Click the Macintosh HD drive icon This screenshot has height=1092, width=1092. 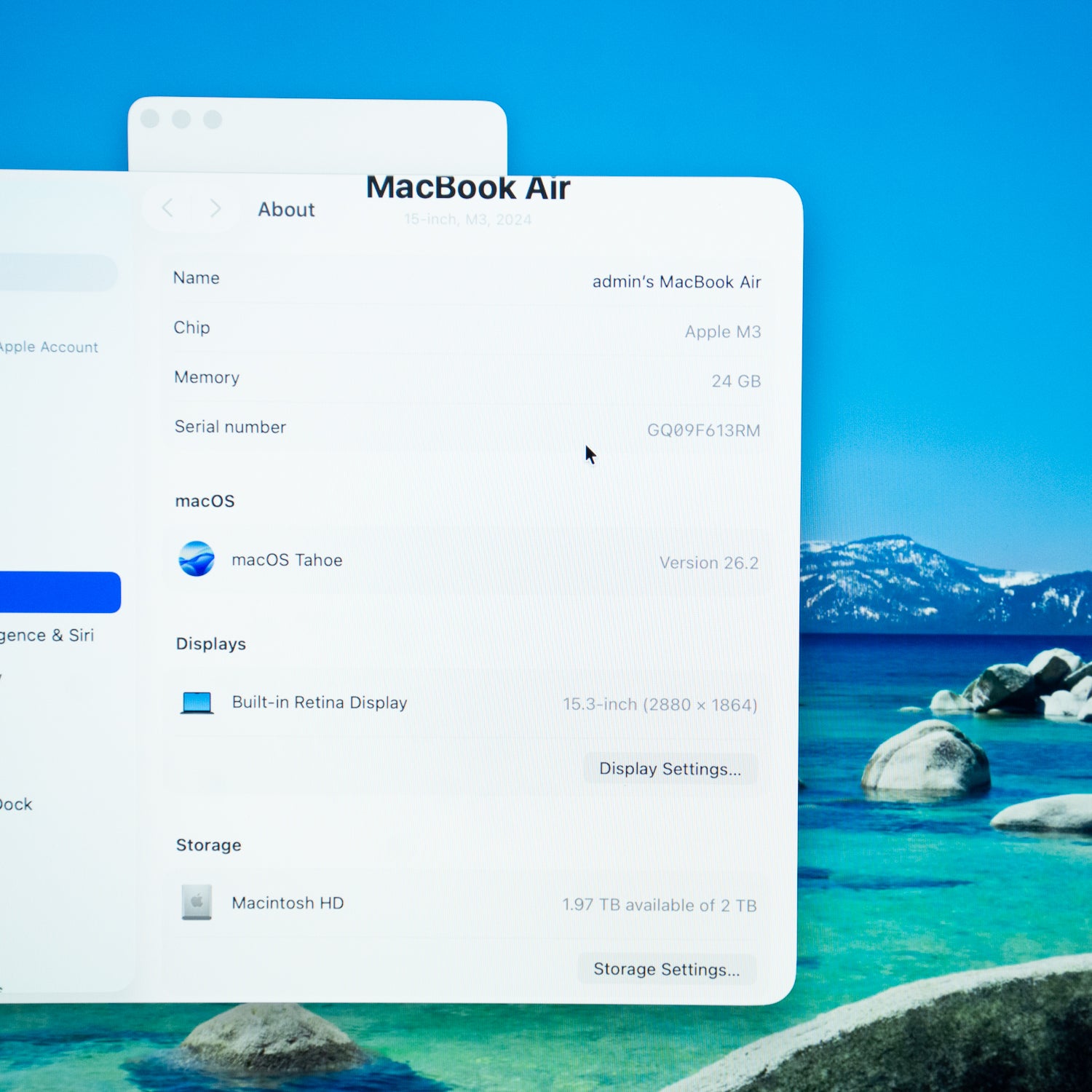coord(195,903)
